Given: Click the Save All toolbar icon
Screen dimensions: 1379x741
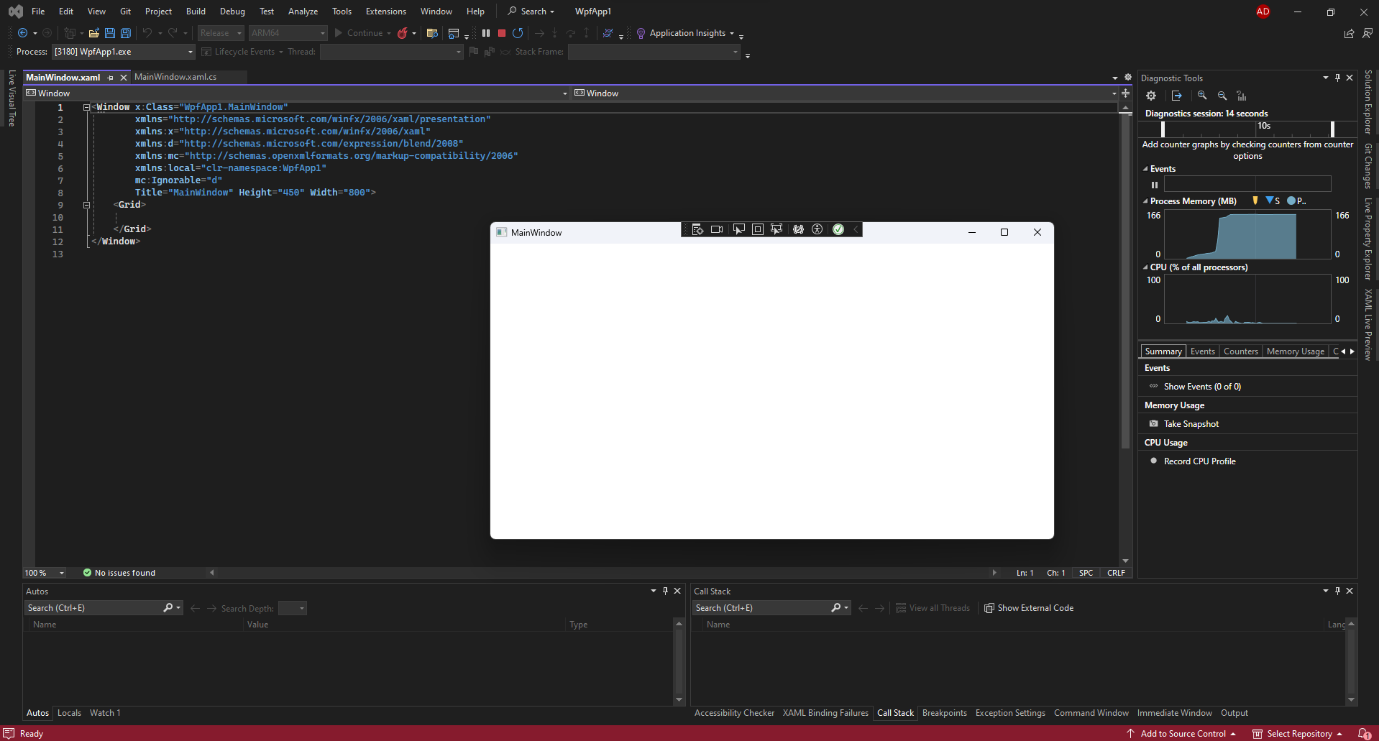Looking at the screenshot, I should click(x=126, y=33).
